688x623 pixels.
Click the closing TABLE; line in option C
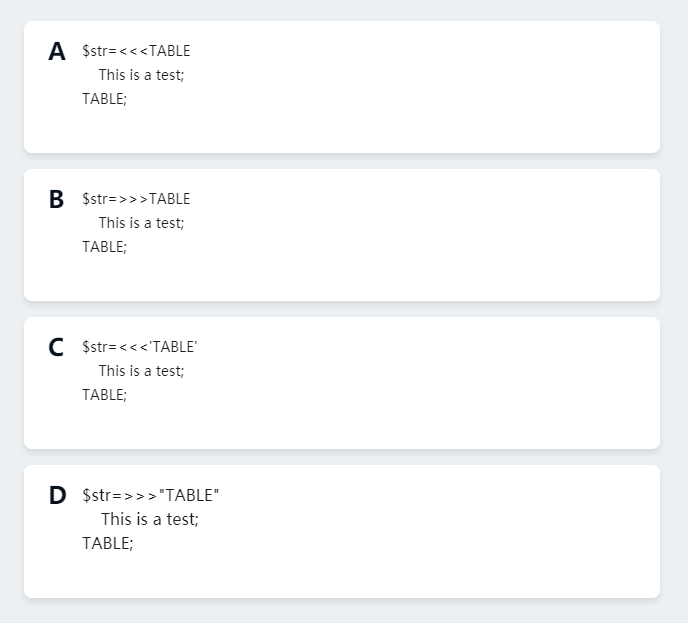(105, 395)
